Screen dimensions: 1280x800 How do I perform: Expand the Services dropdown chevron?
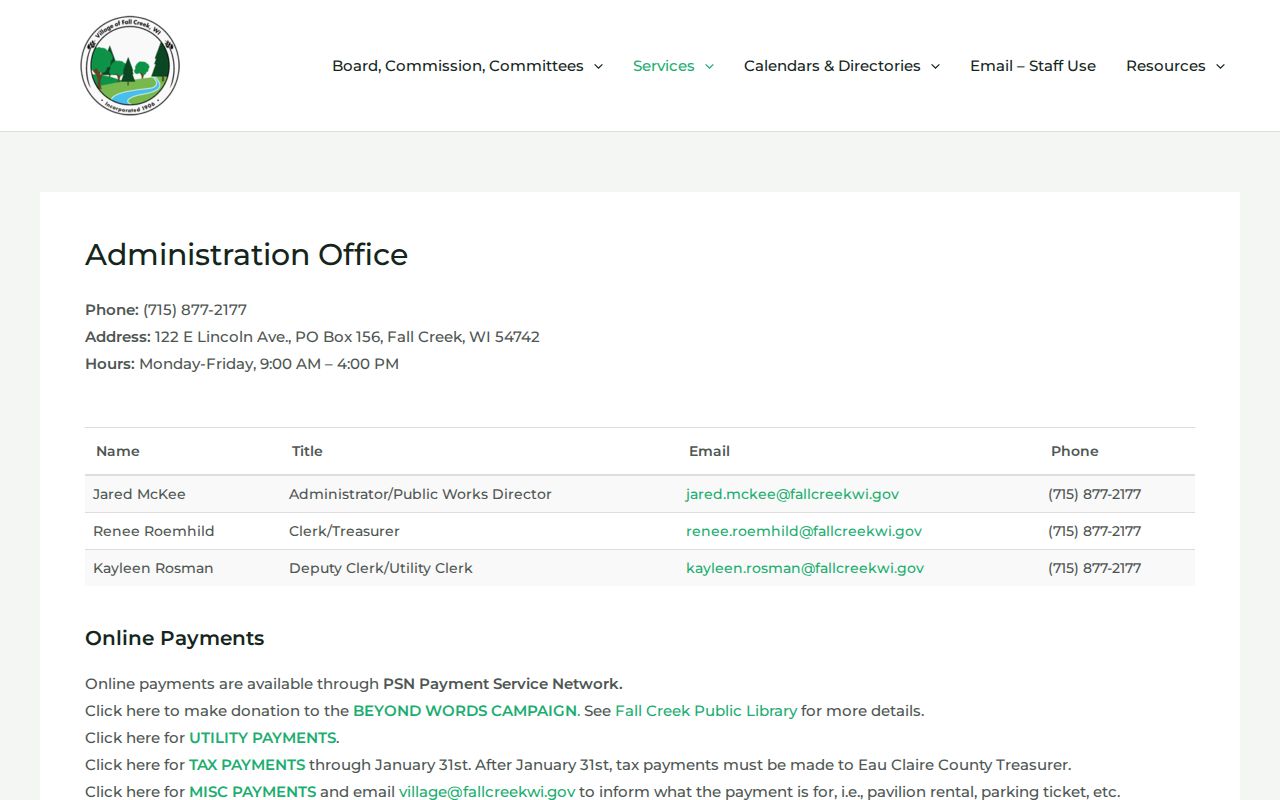click(709, 66)
